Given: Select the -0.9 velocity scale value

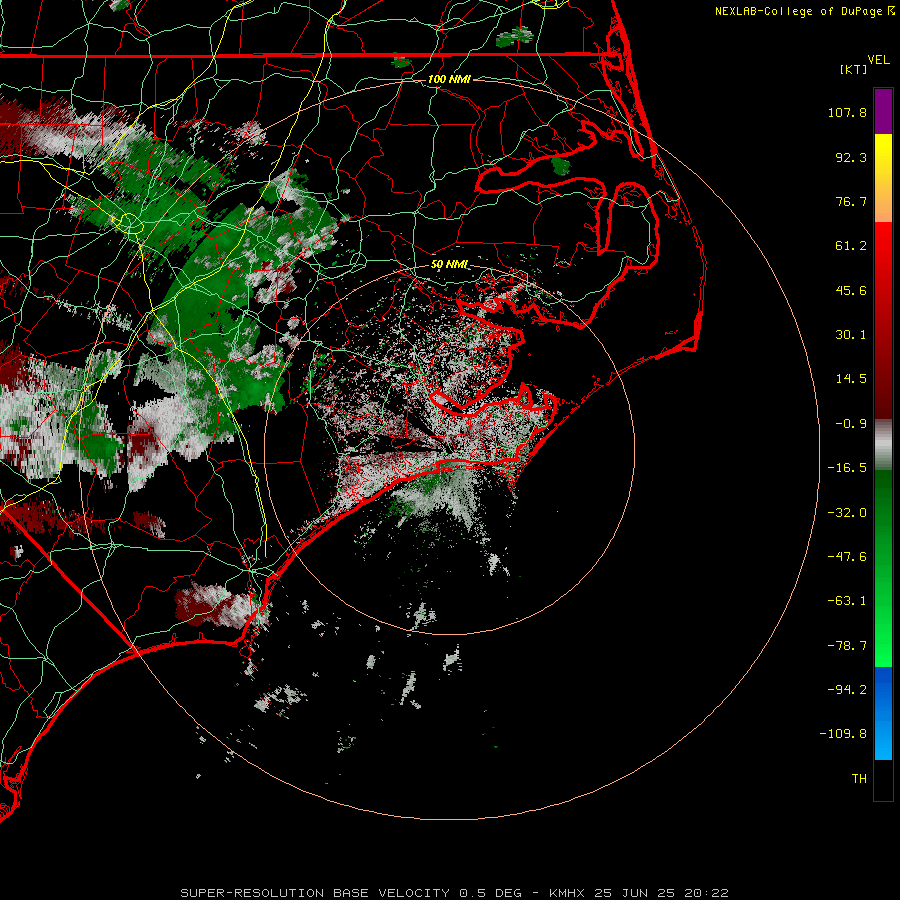Looking at the screenshot, I should (851, 424).
